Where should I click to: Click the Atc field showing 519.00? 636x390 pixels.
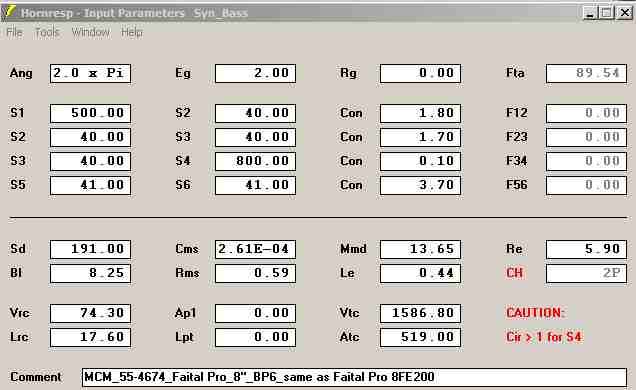pos(420,337)
